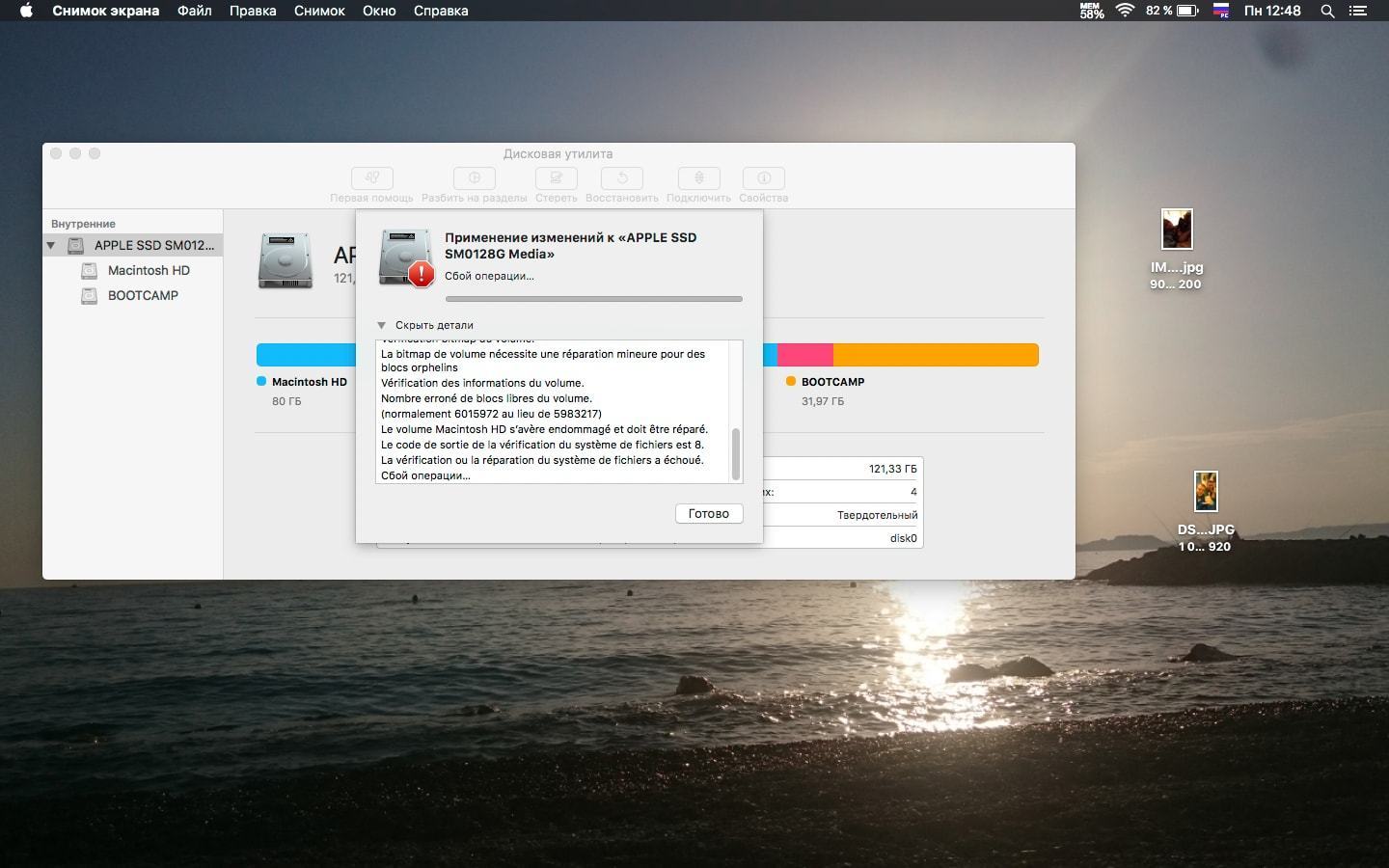Click the pink partition bar segment
1389x868 pixels.
pyautogui.click(x=805, y=355)
